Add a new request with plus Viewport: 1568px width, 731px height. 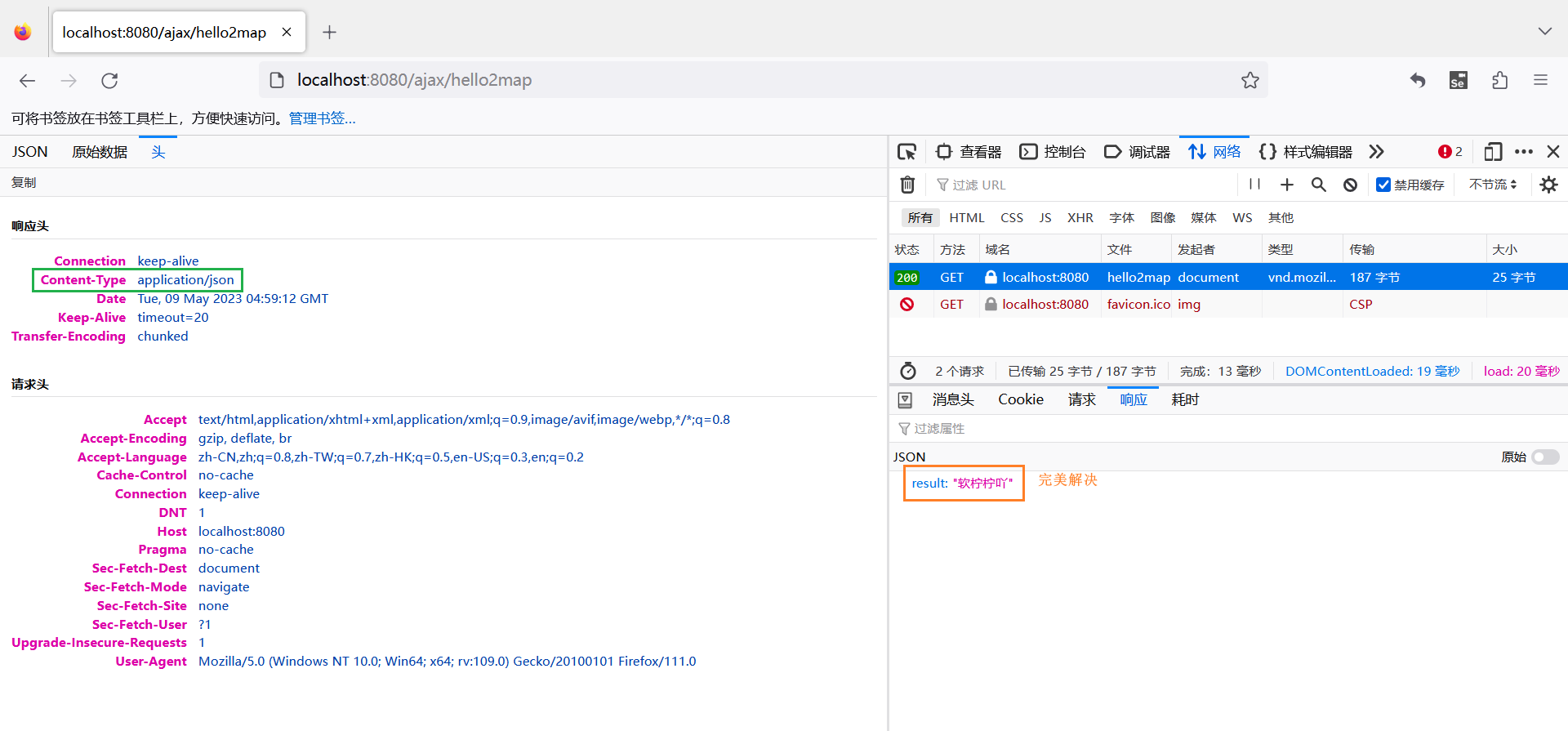[x=1287, y=185]
